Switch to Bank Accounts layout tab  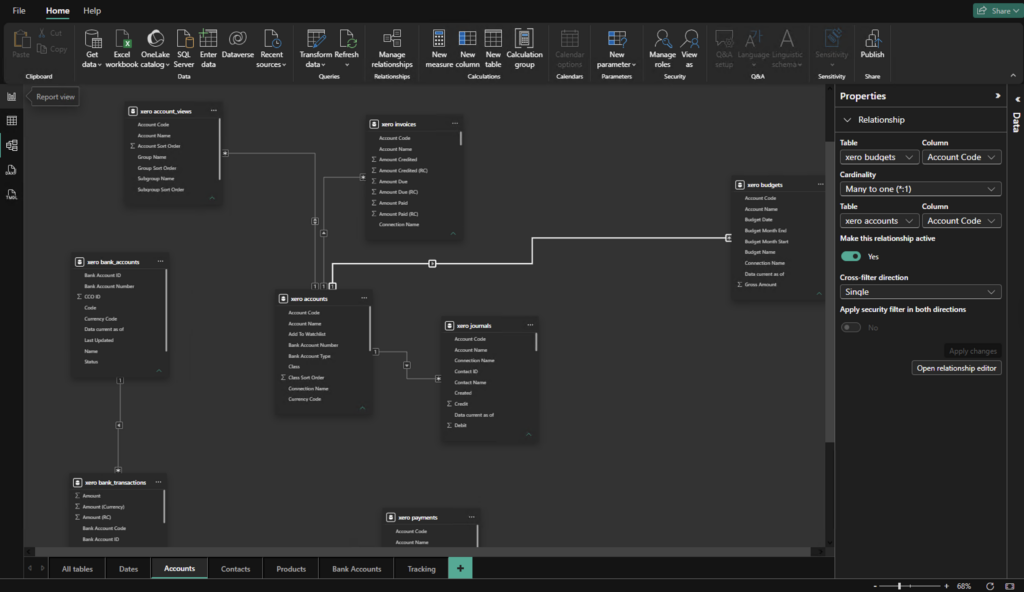click(357, 568)
